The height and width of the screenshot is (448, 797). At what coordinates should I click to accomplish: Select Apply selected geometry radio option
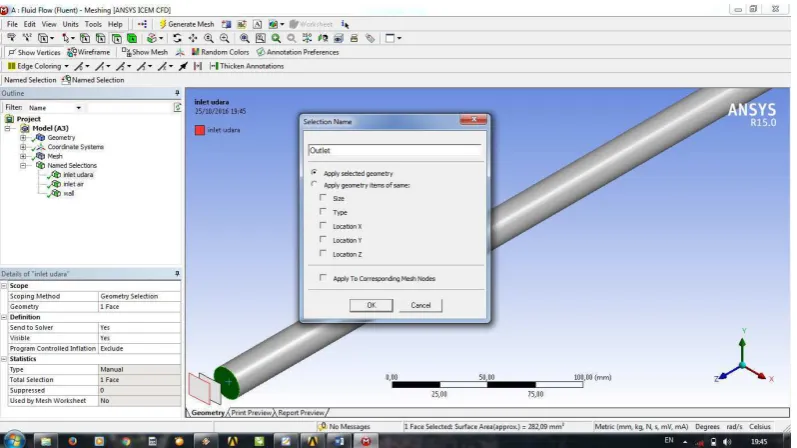coord(314,173)
